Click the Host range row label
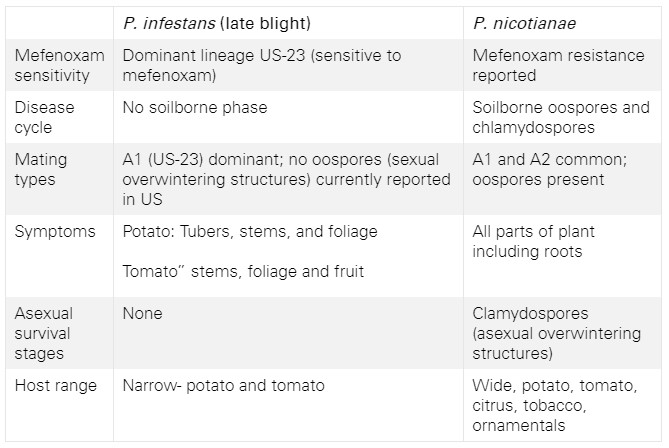669x448 pixels. click(56, 385)
